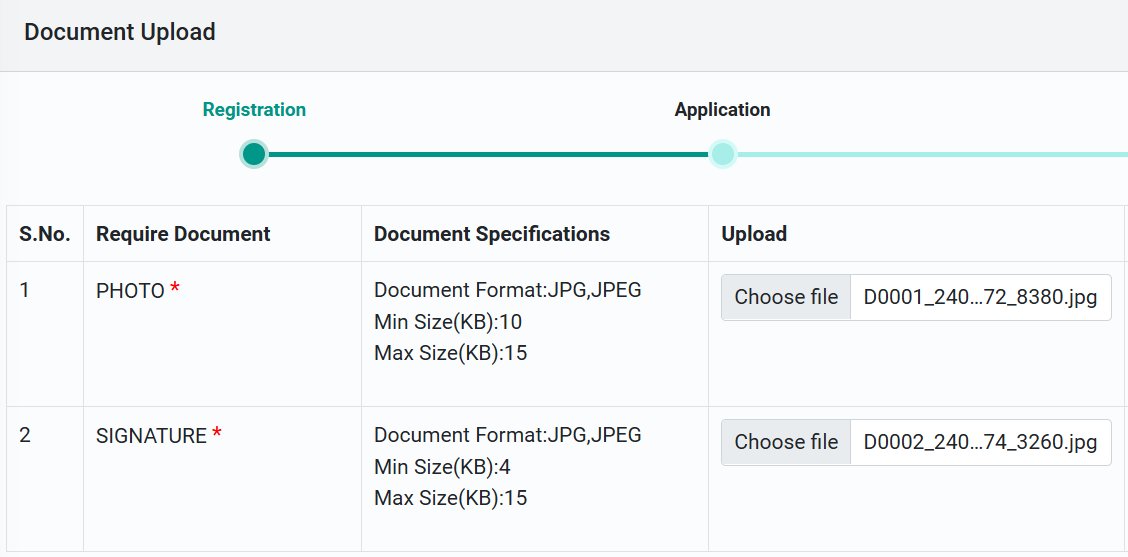Go to the Registration step circle
This screenshot has width=1128, height=557.
(253, 154)
